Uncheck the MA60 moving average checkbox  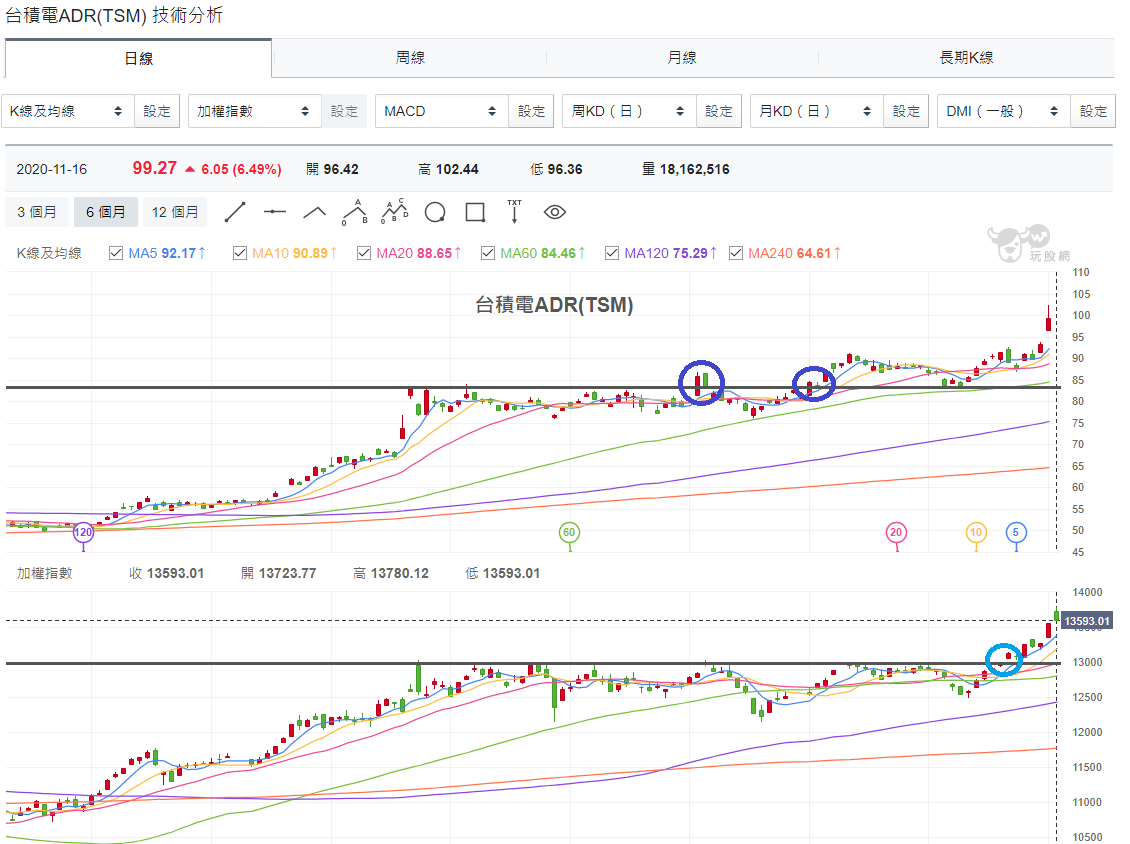(x=488, y=253)
